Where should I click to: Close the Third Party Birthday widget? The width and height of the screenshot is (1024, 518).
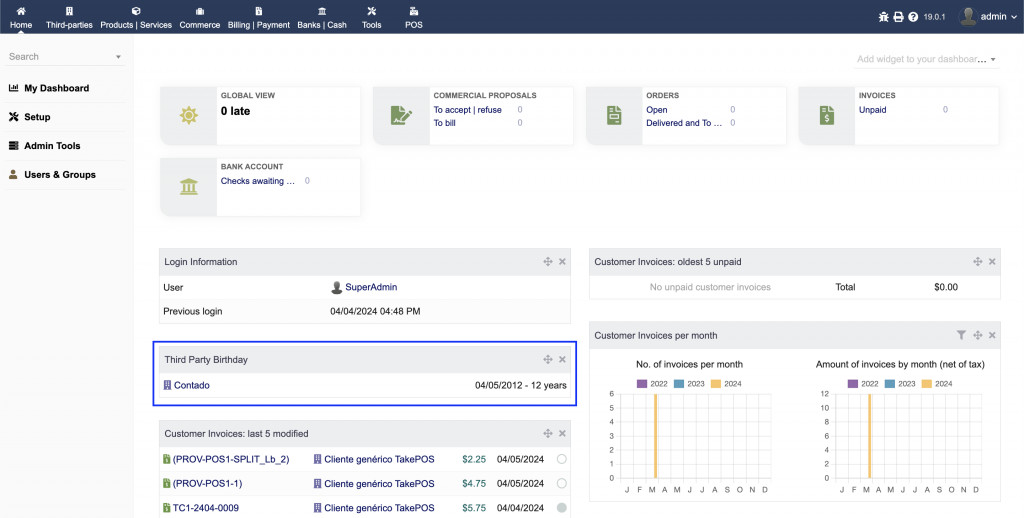562,359
